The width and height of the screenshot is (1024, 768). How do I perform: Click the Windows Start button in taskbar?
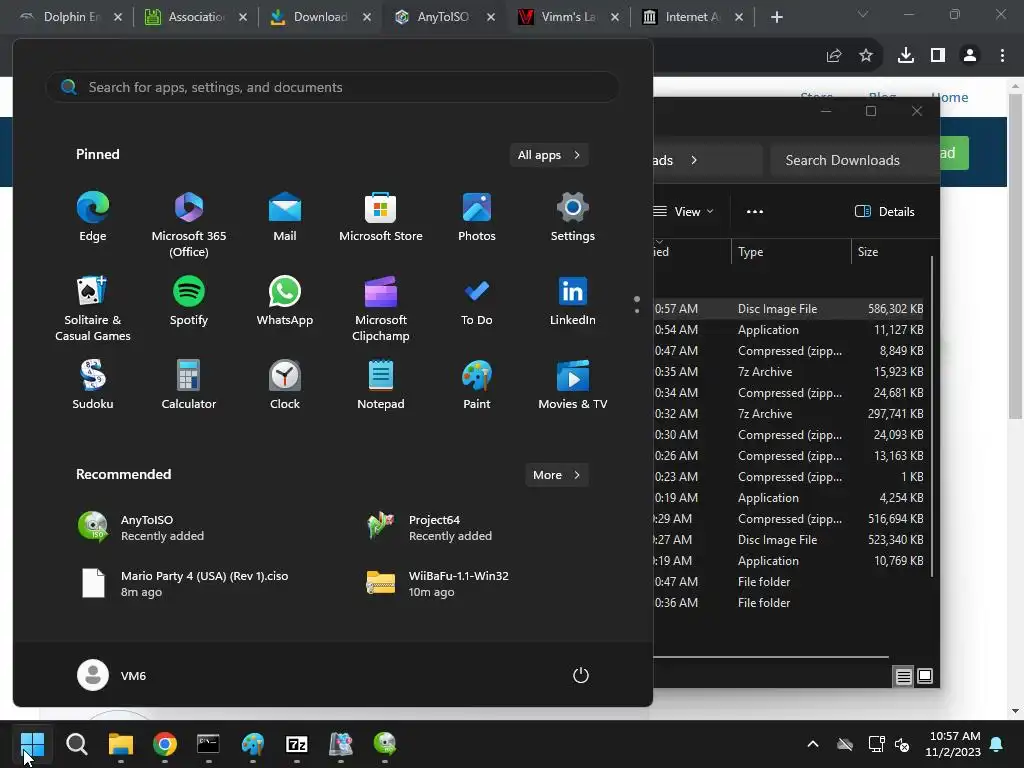(32, 744)
